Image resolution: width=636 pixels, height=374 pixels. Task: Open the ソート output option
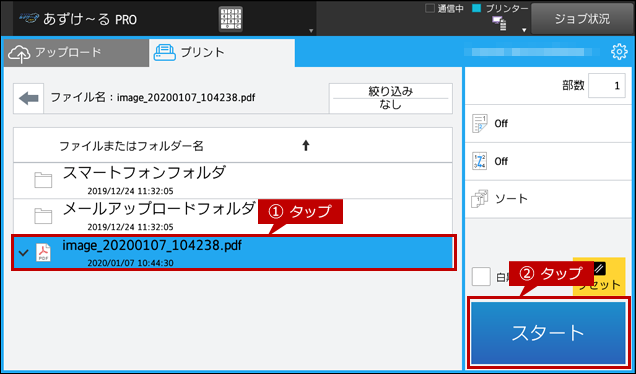(x=548, y=199)
